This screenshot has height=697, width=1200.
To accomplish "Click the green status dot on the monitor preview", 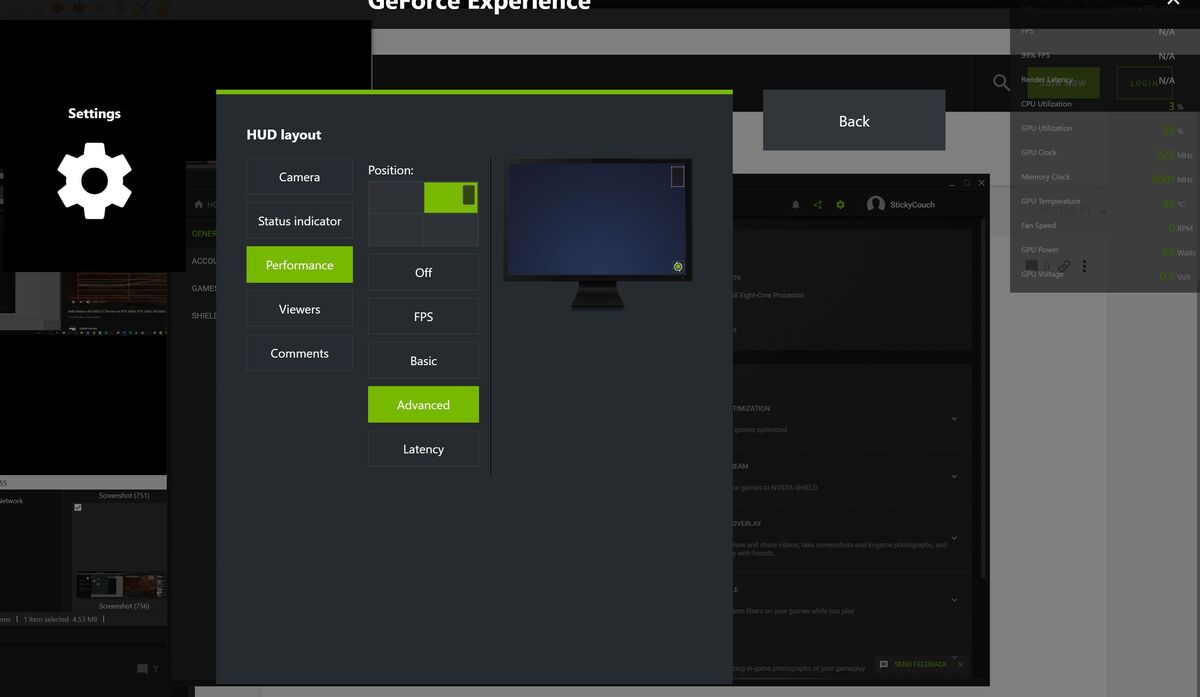I will click(x=678, y=267).
